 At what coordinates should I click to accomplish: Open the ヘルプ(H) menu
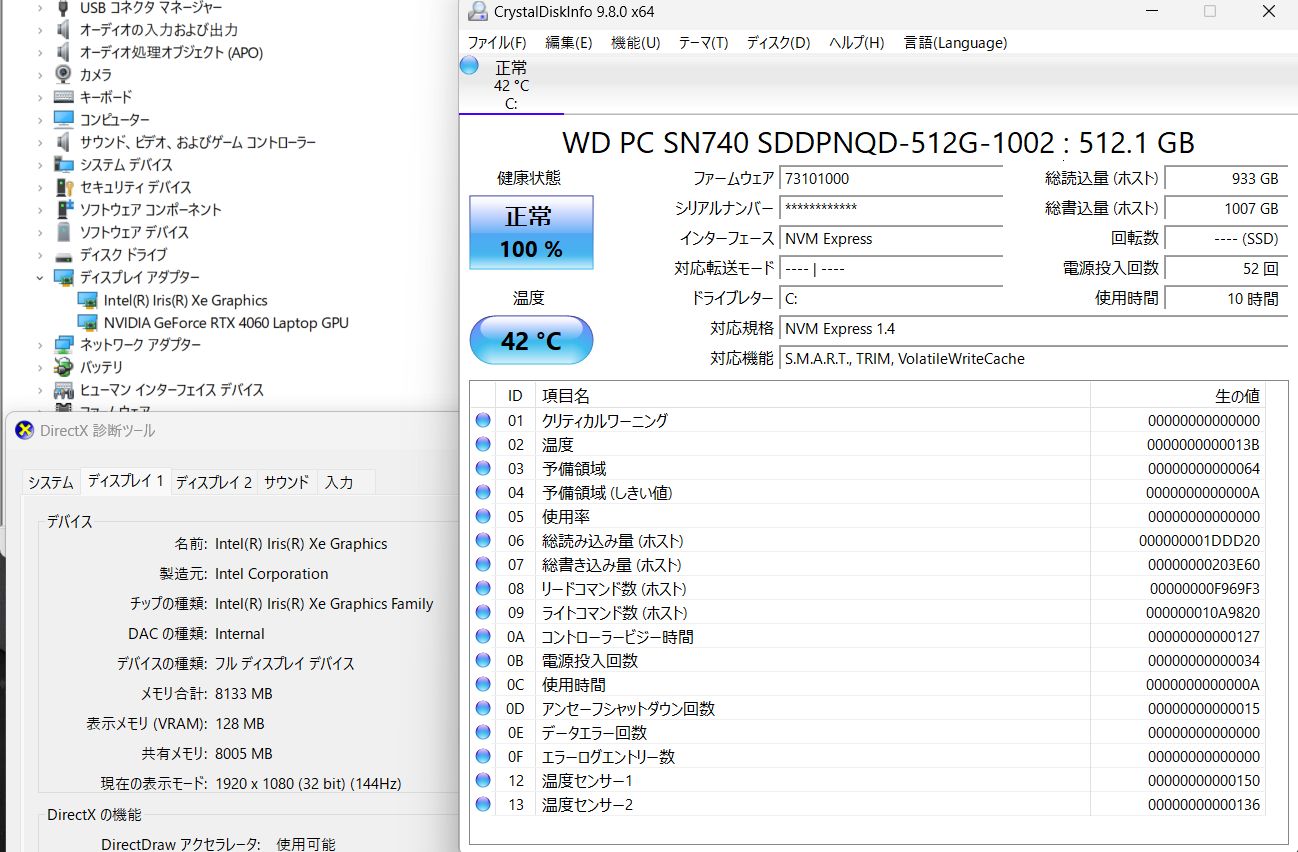856,43
